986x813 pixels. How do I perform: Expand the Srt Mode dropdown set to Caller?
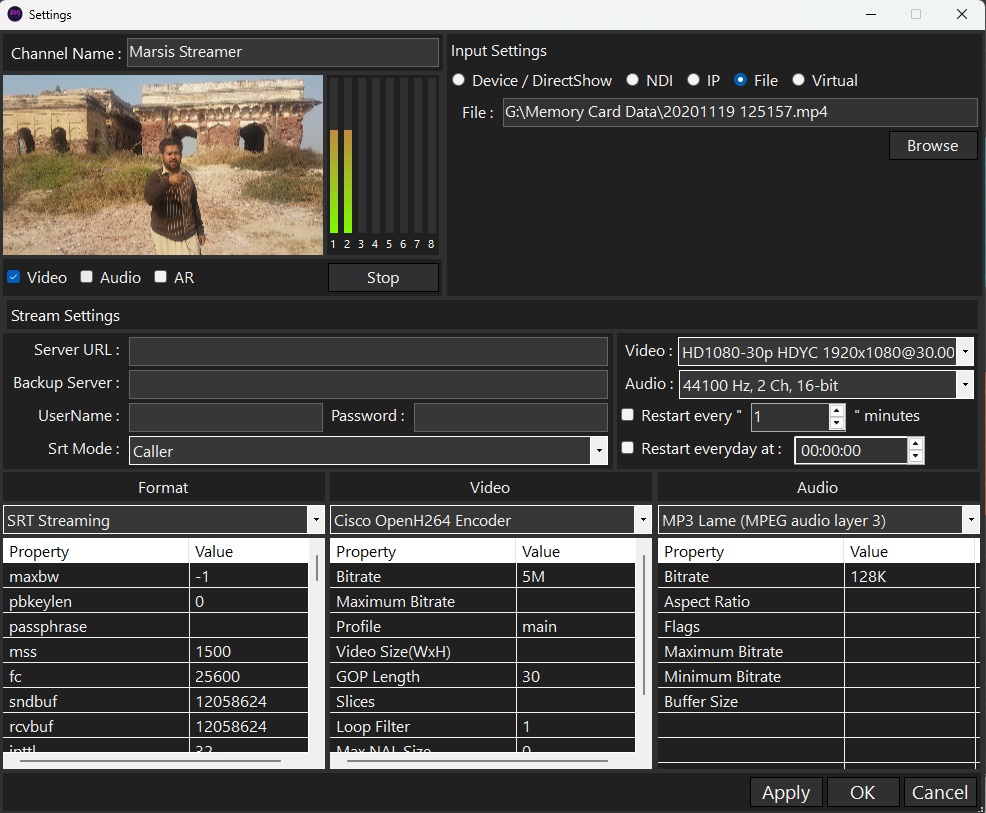(598, 449)
